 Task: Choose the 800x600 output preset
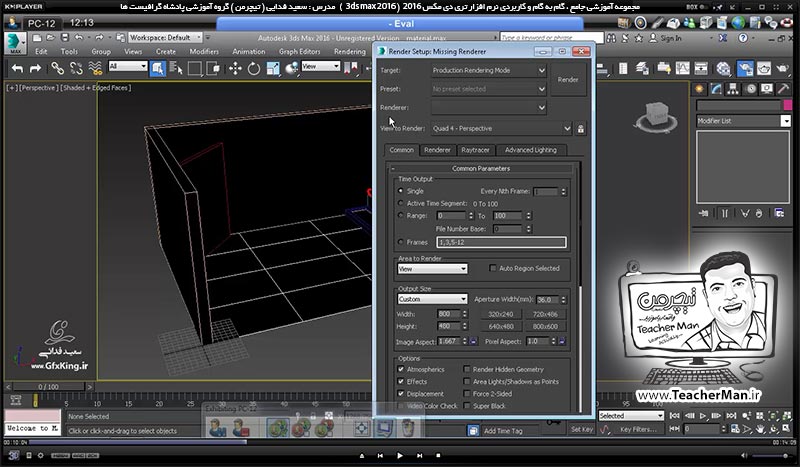click(x=545, y=327)
